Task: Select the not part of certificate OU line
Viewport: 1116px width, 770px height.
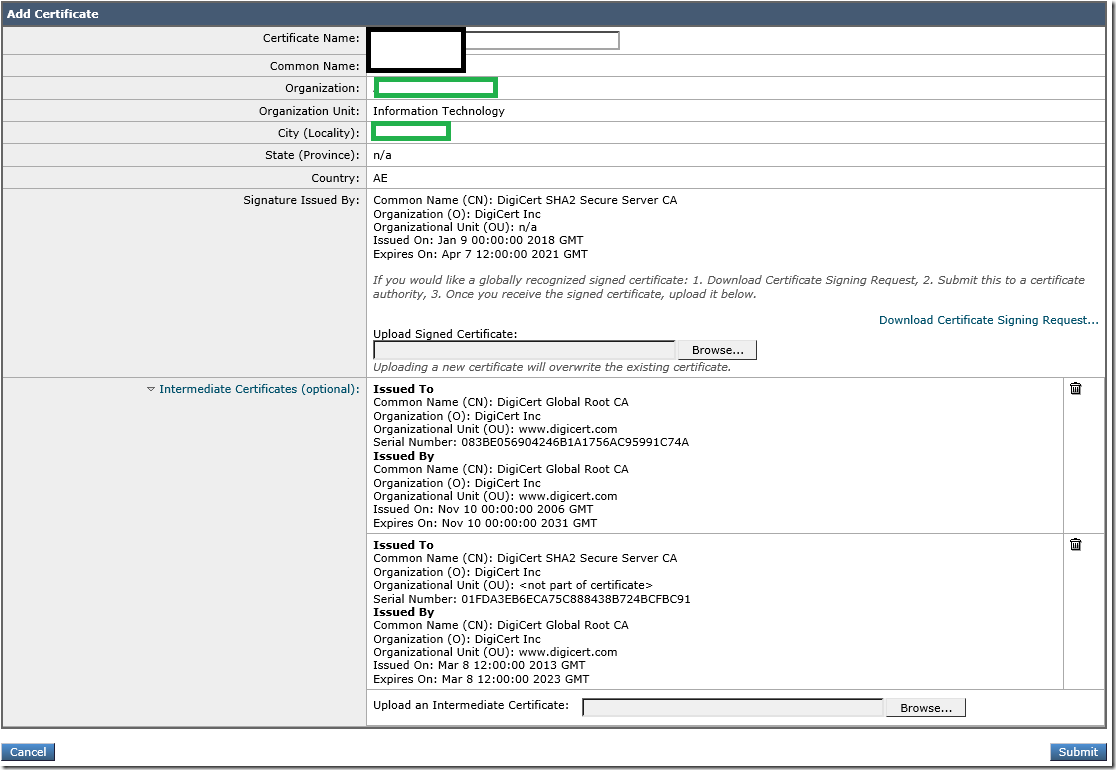Action: pos(512,585)
